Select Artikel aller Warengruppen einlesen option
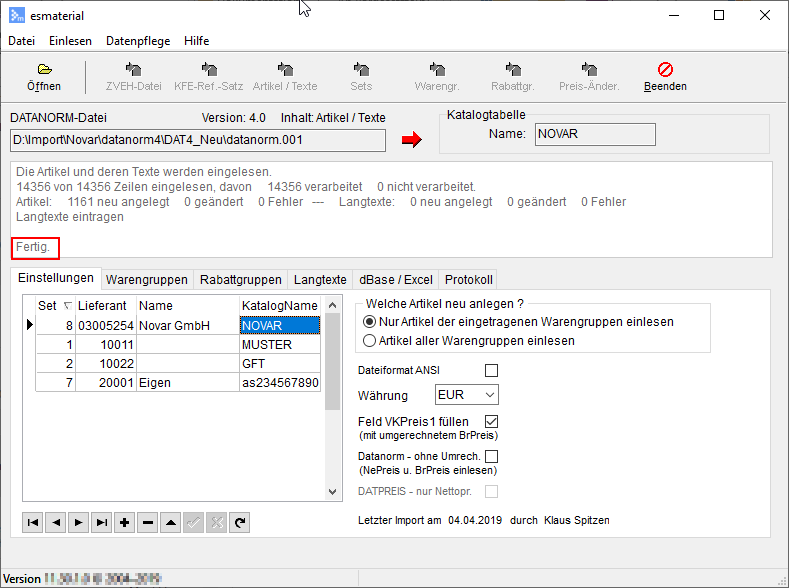Viewport: 789px width, 588px height. (369, 341)
